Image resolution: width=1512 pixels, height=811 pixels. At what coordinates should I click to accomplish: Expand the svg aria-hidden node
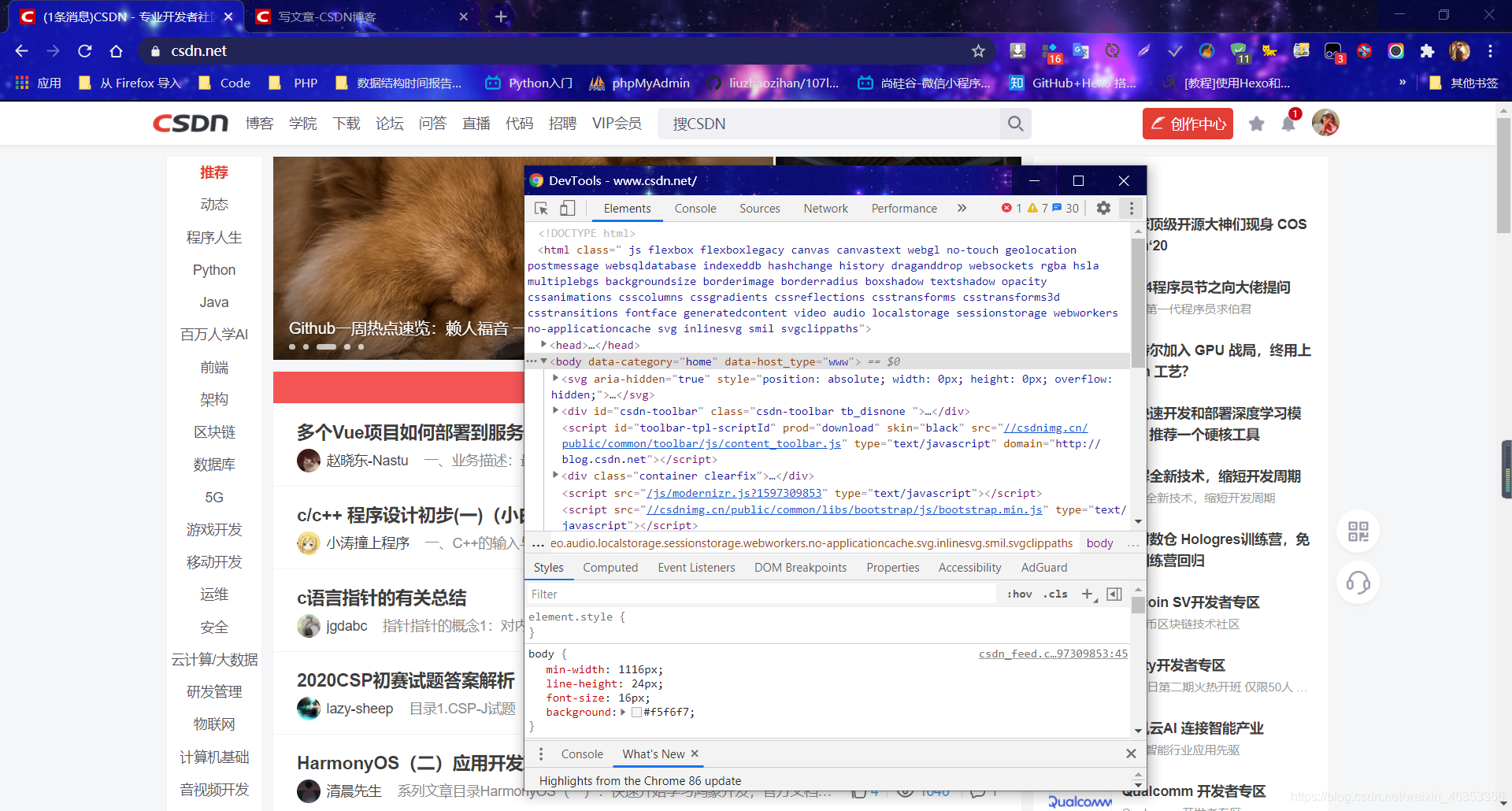pos(556,379)
